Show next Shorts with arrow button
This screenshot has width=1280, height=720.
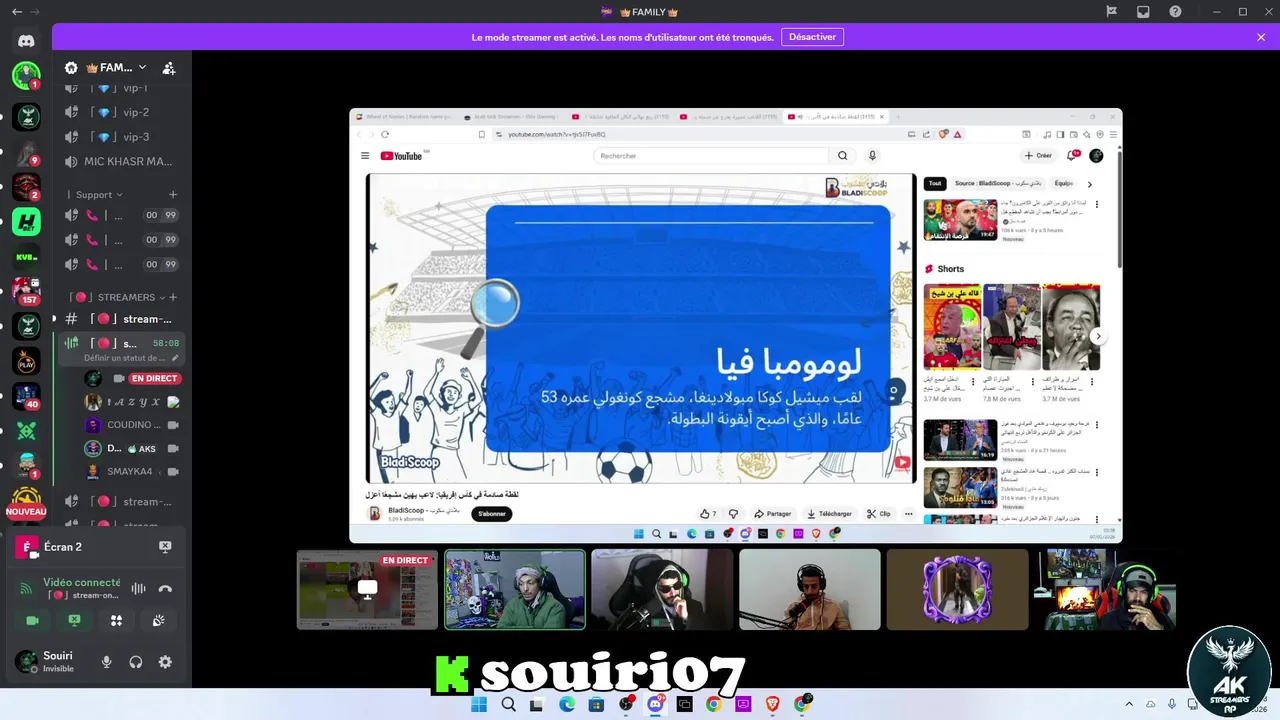tap(1097, 336)
